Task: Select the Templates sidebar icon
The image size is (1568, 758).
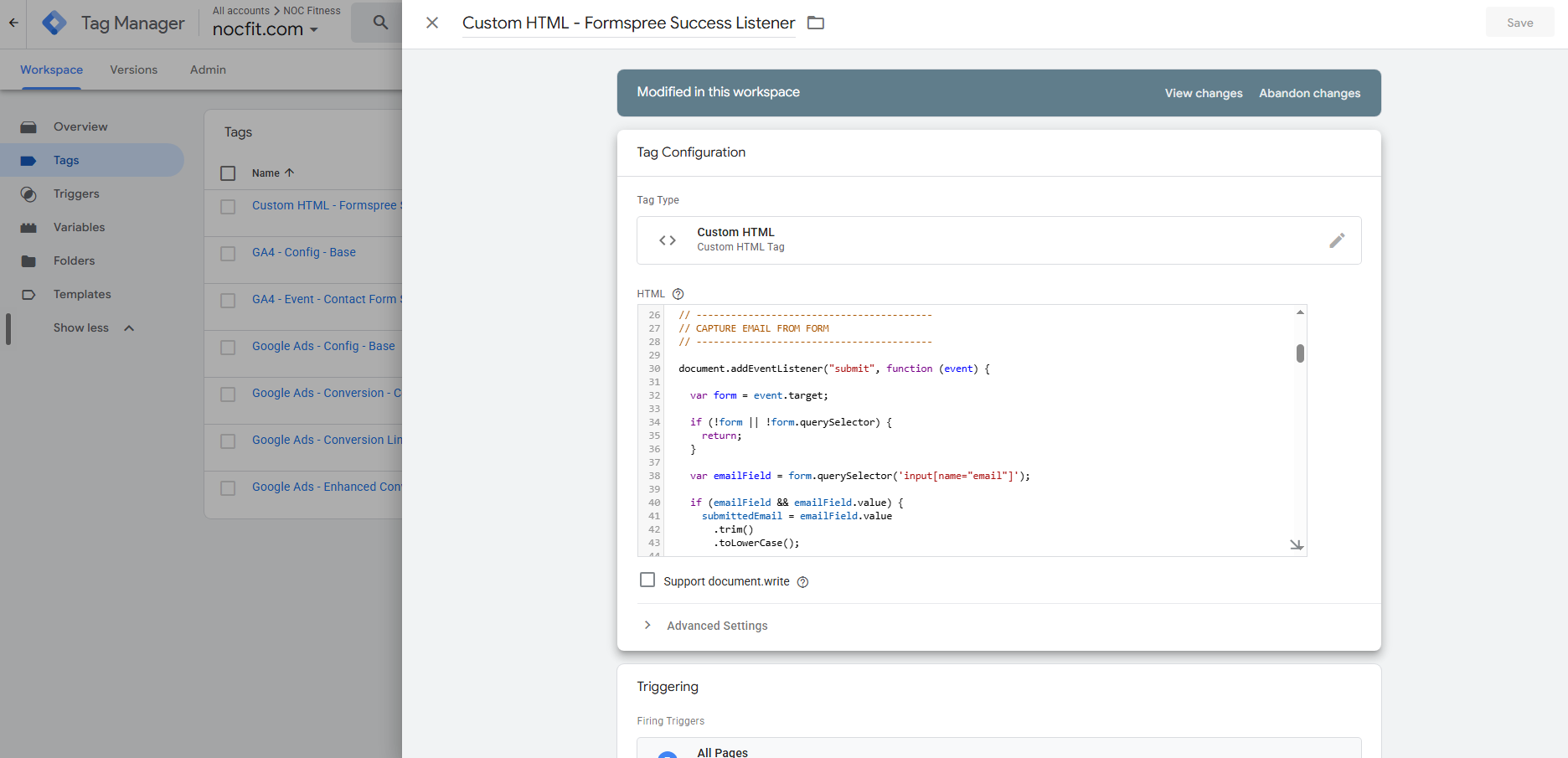Action: (28, 295)
